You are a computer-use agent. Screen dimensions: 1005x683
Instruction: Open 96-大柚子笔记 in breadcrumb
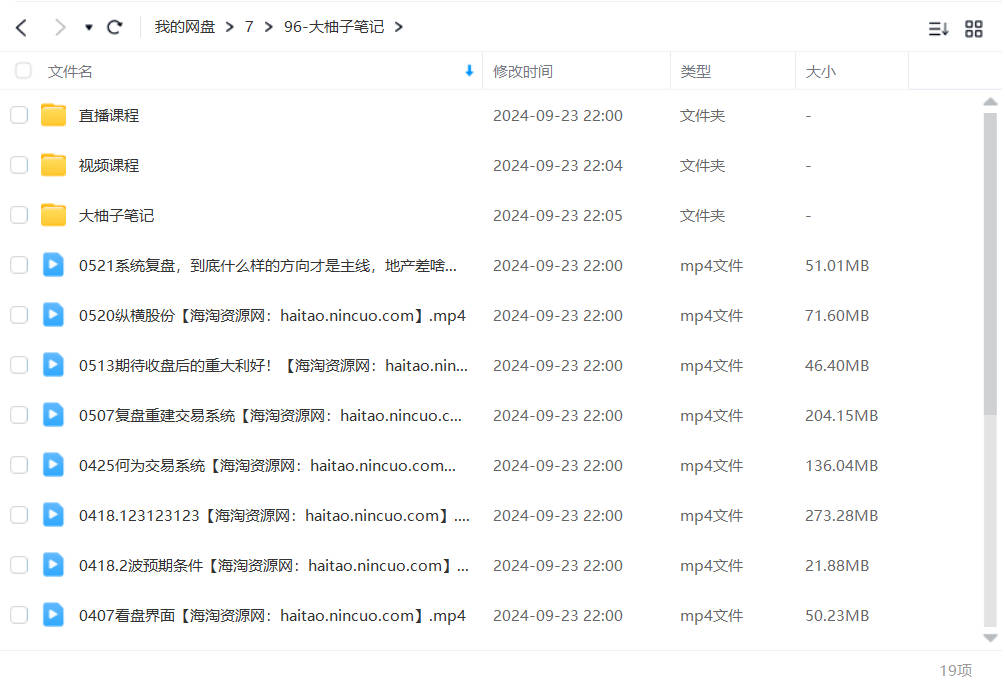click(x=334, y=27)
